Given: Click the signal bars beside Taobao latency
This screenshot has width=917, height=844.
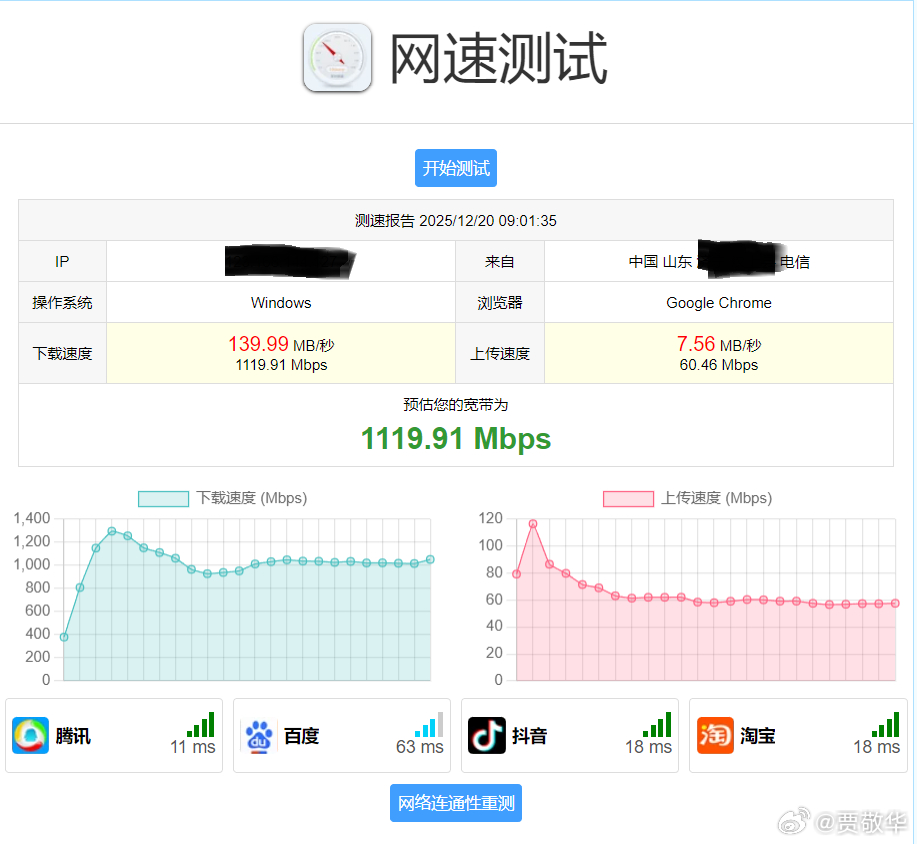Looking at the screenshot, I should [884, 725].
